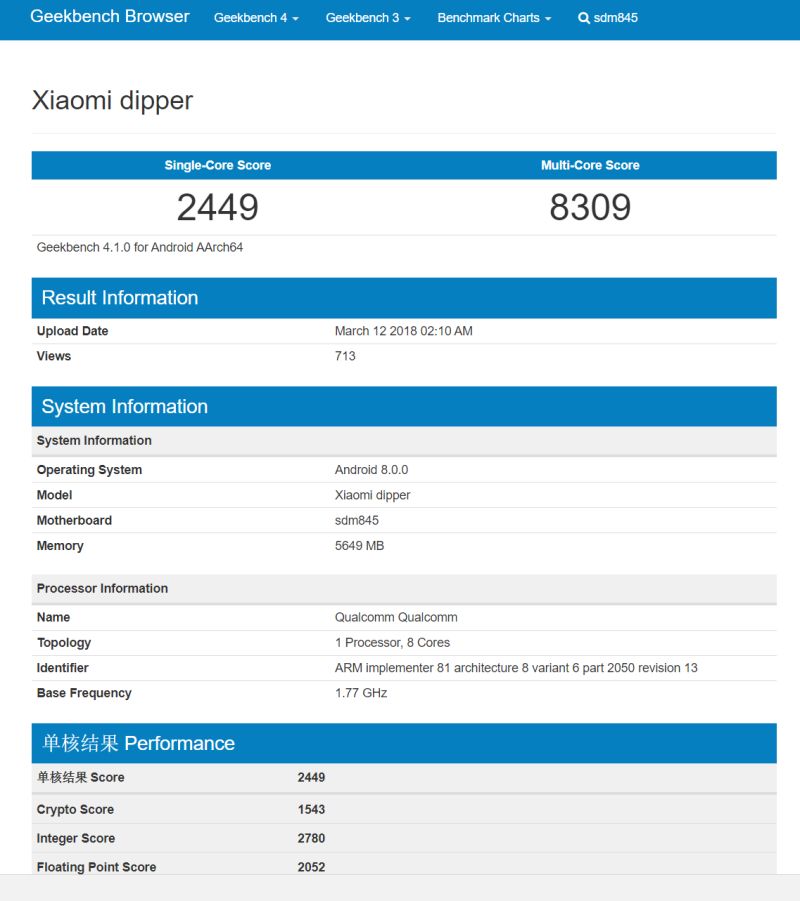The image size is (800, 901).
Task: Click the Result Information section header
Action: (x=120, y=298)
